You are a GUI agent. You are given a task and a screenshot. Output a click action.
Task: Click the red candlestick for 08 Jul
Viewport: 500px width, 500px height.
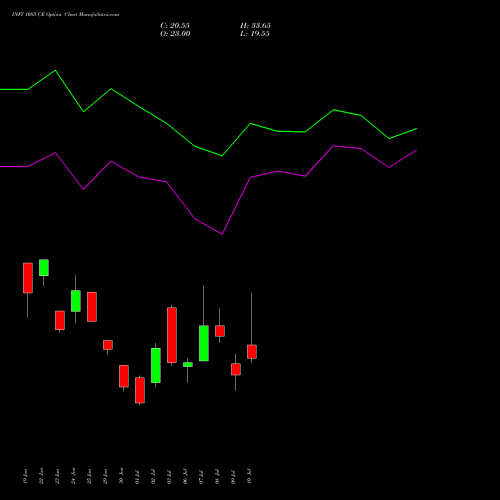pos(220,331)
